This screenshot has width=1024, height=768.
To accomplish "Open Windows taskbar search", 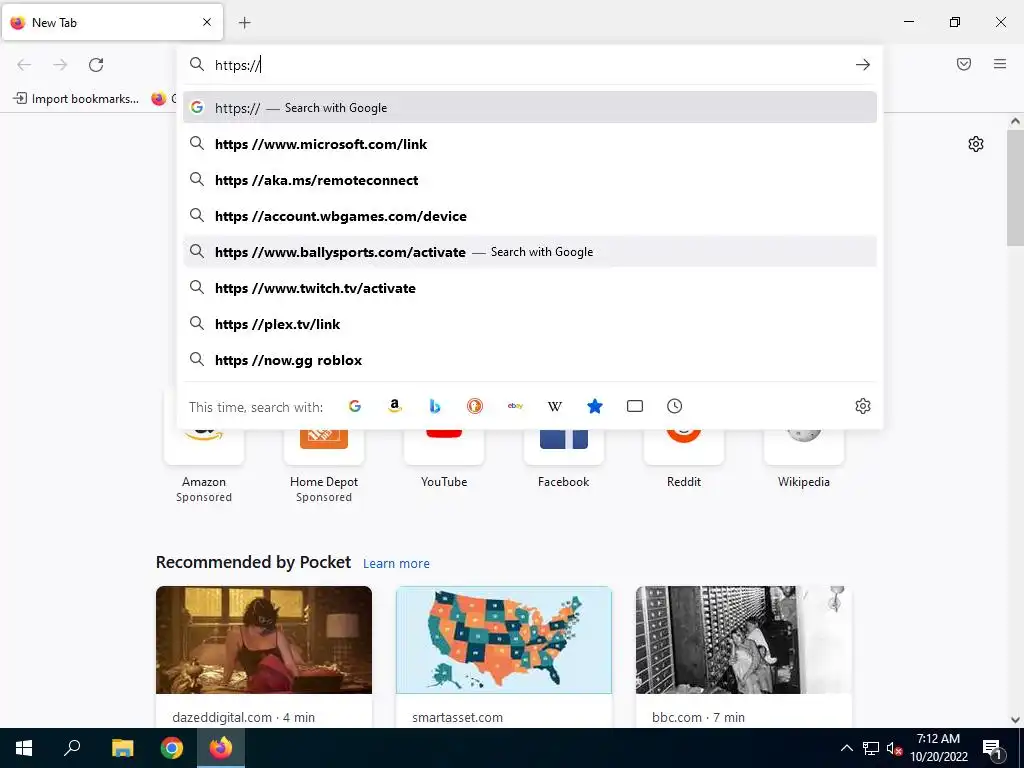I will click(72, 748).
